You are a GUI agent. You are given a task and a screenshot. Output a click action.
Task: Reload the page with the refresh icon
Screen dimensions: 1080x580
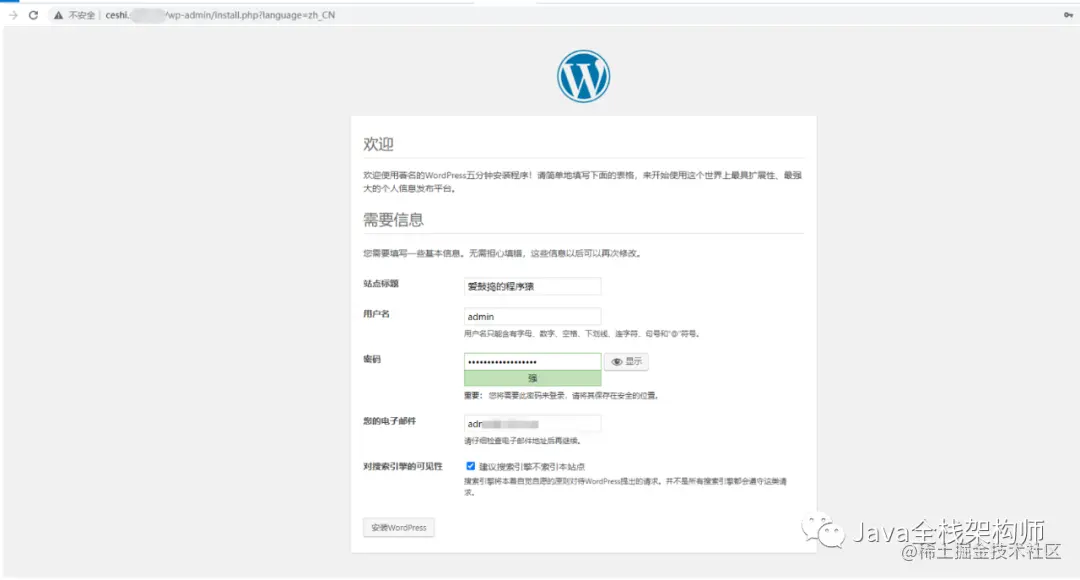tap(33, 15)
